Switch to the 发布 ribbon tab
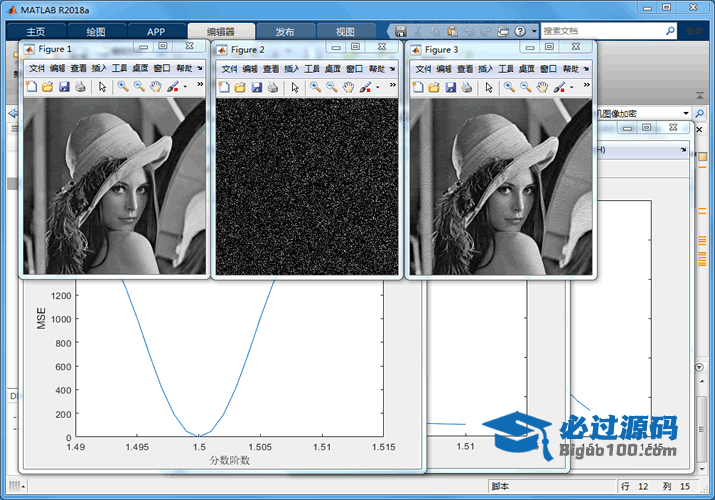715x500 pixels. tap(285, 31)
